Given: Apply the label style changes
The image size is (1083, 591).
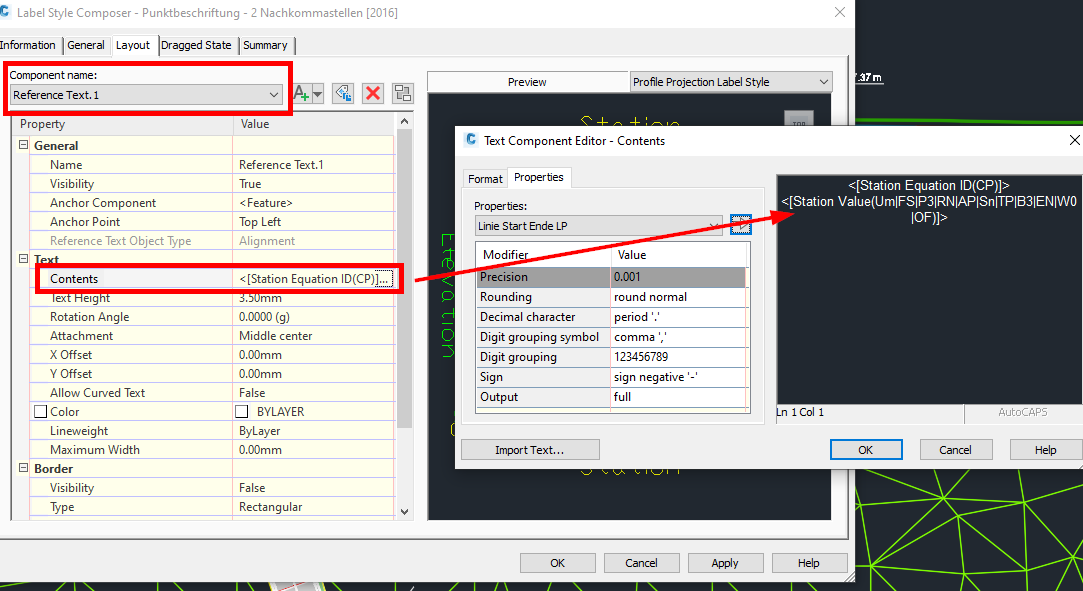Looking at the screenshot, I should coord(725,562).
